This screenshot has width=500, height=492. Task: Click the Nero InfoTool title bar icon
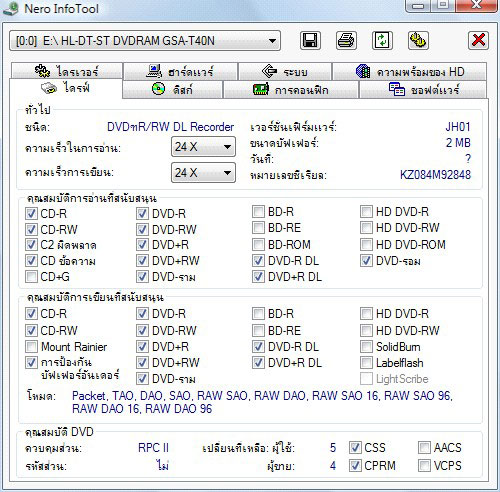(11, 8)
